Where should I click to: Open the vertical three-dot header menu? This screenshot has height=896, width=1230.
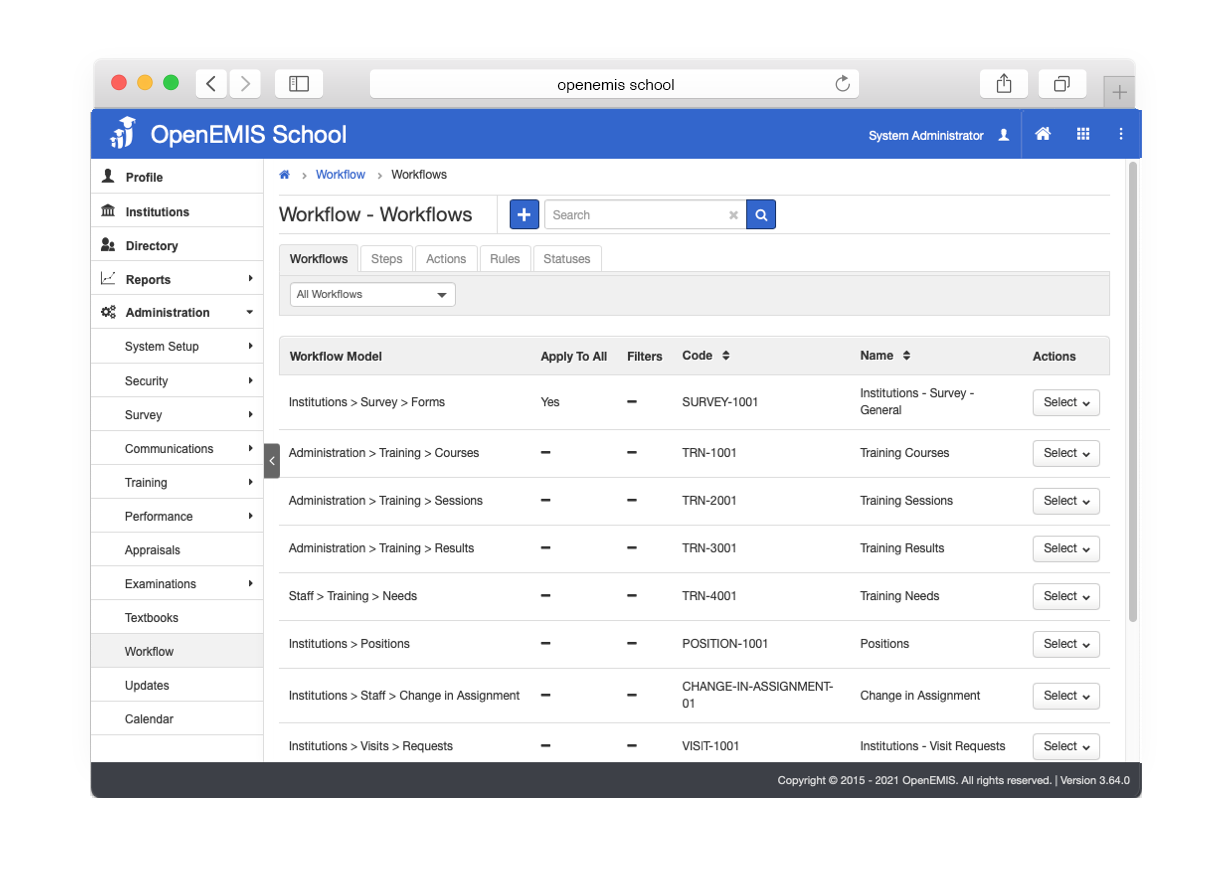(1121, 134)
